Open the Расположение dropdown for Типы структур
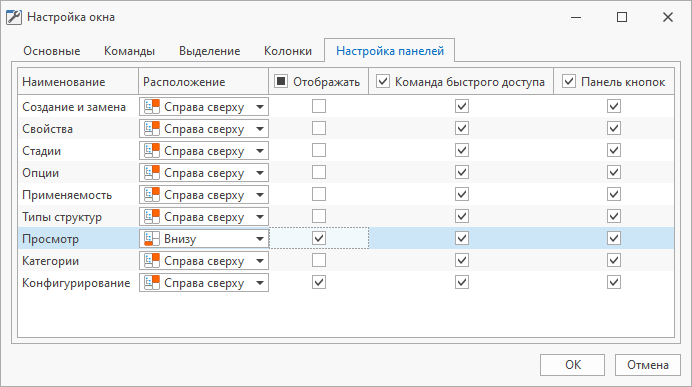Image resolution: width=692 pixels, height=387 pixels. click(x=204, y=217)
